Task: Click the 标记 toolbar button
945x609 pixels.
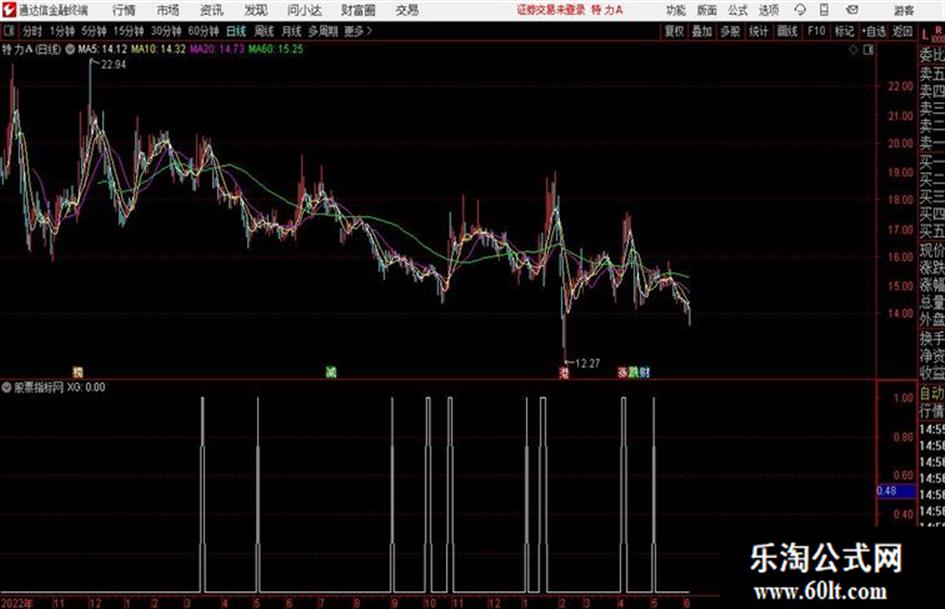Action: tap(844, 31)
